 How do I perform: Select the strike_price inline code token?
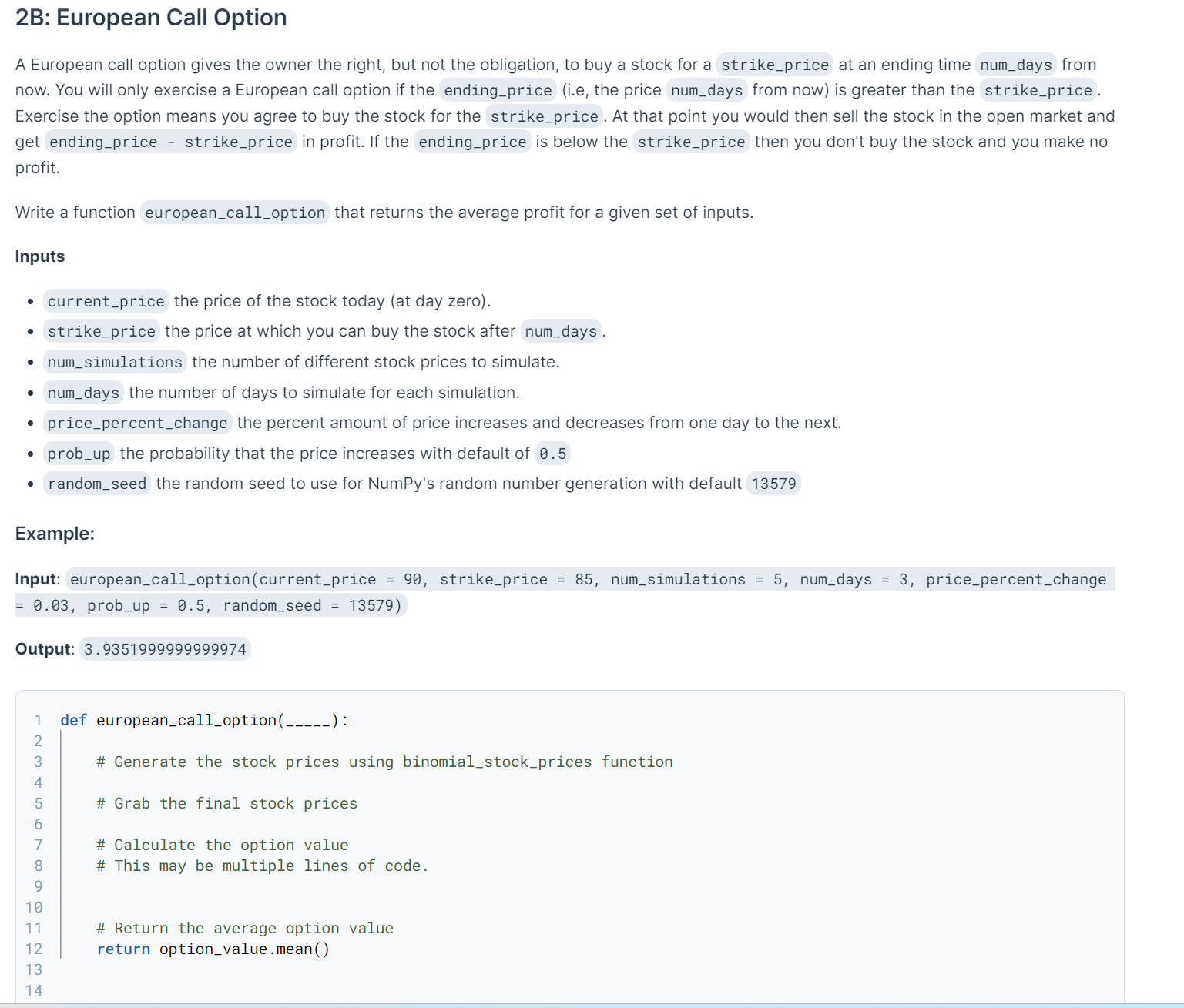coord(774,65)
